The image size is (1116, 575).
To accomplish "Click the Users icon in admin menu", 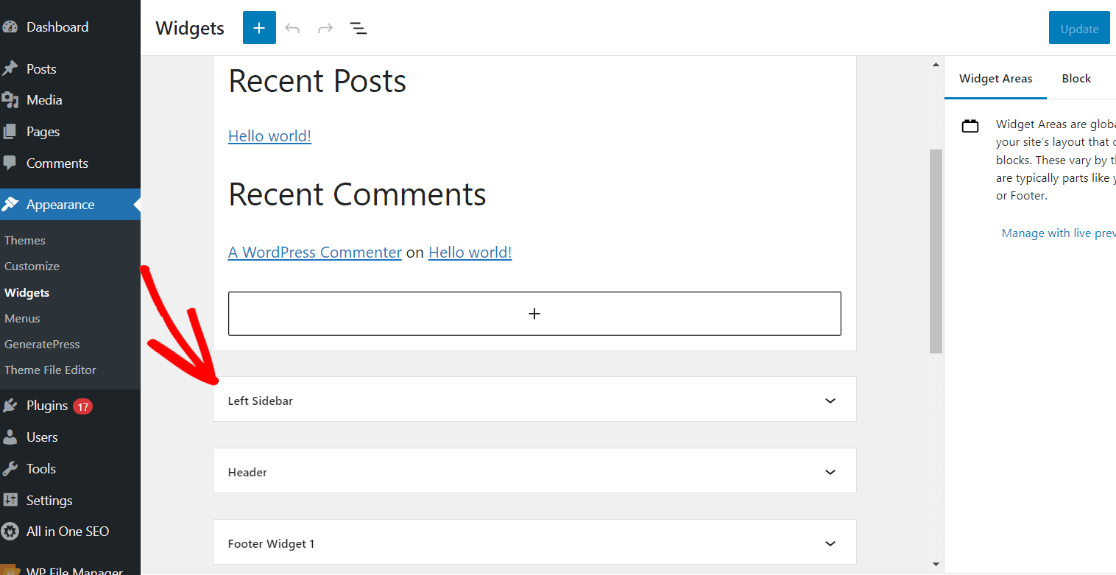I will [11, 437].
